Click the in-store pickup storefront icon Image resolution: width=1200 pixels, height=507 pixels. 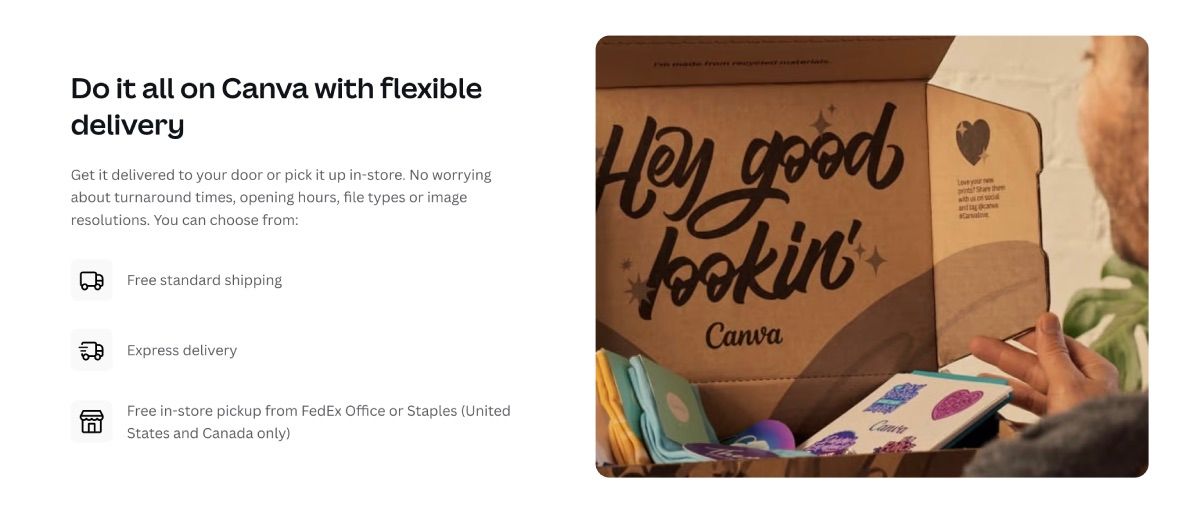pos(92,422)
